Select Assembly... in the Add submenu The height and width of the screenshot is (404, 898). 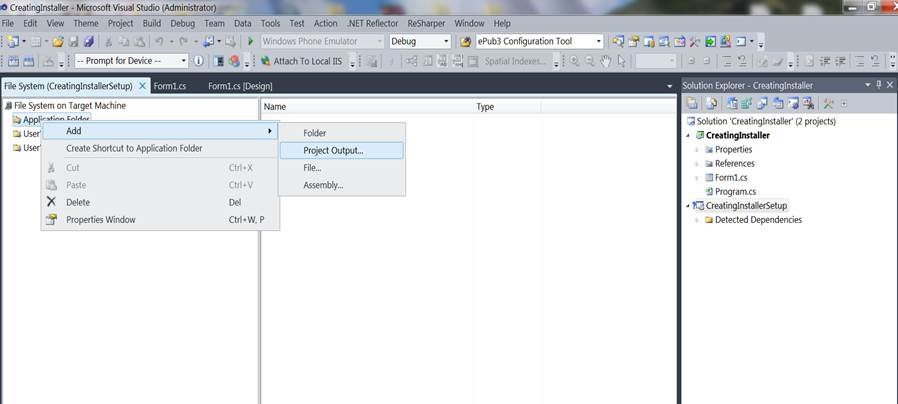click(323, 185)
